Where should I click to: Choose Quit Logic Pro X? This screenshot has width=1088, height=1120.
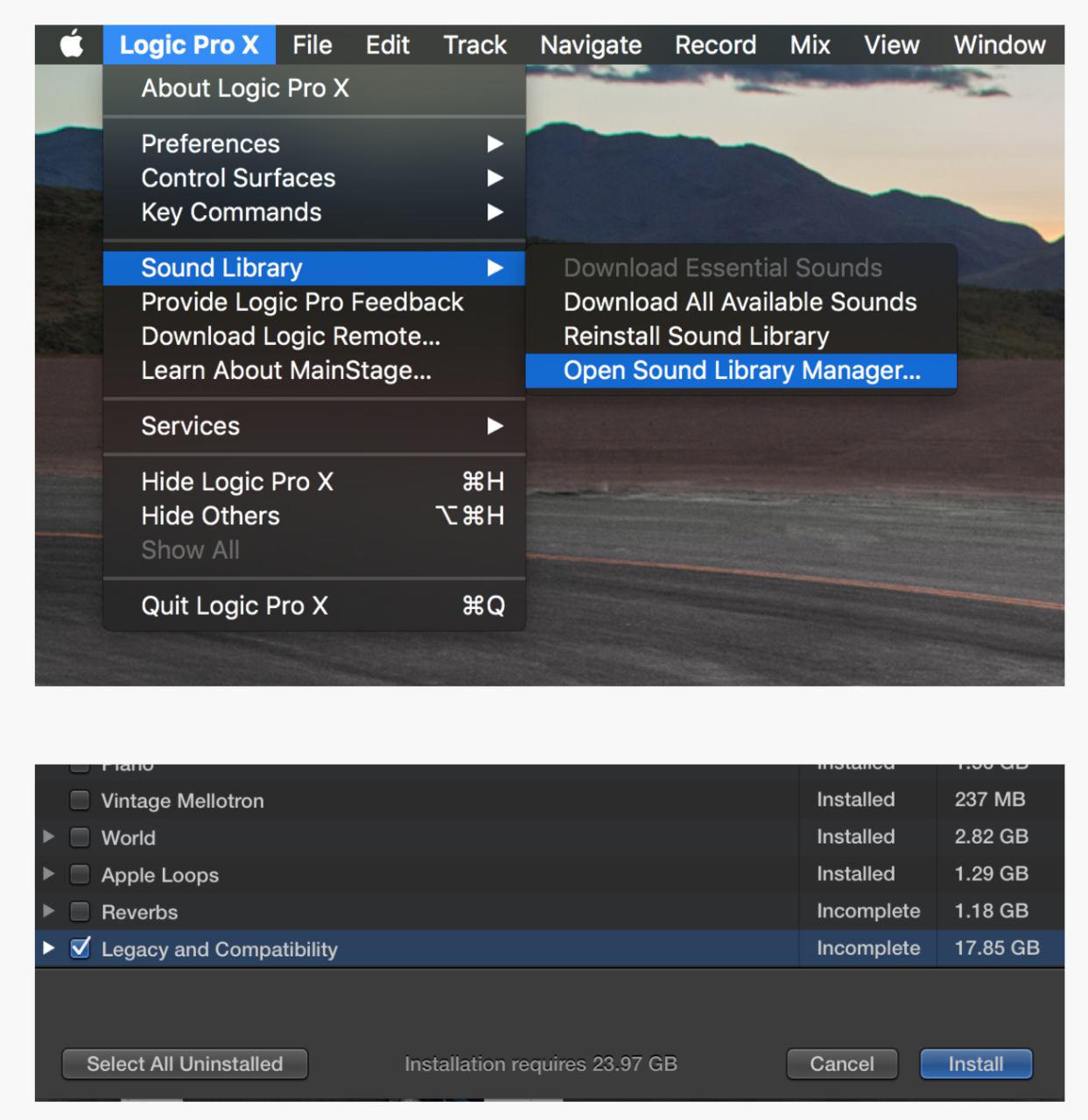(314, 605)
